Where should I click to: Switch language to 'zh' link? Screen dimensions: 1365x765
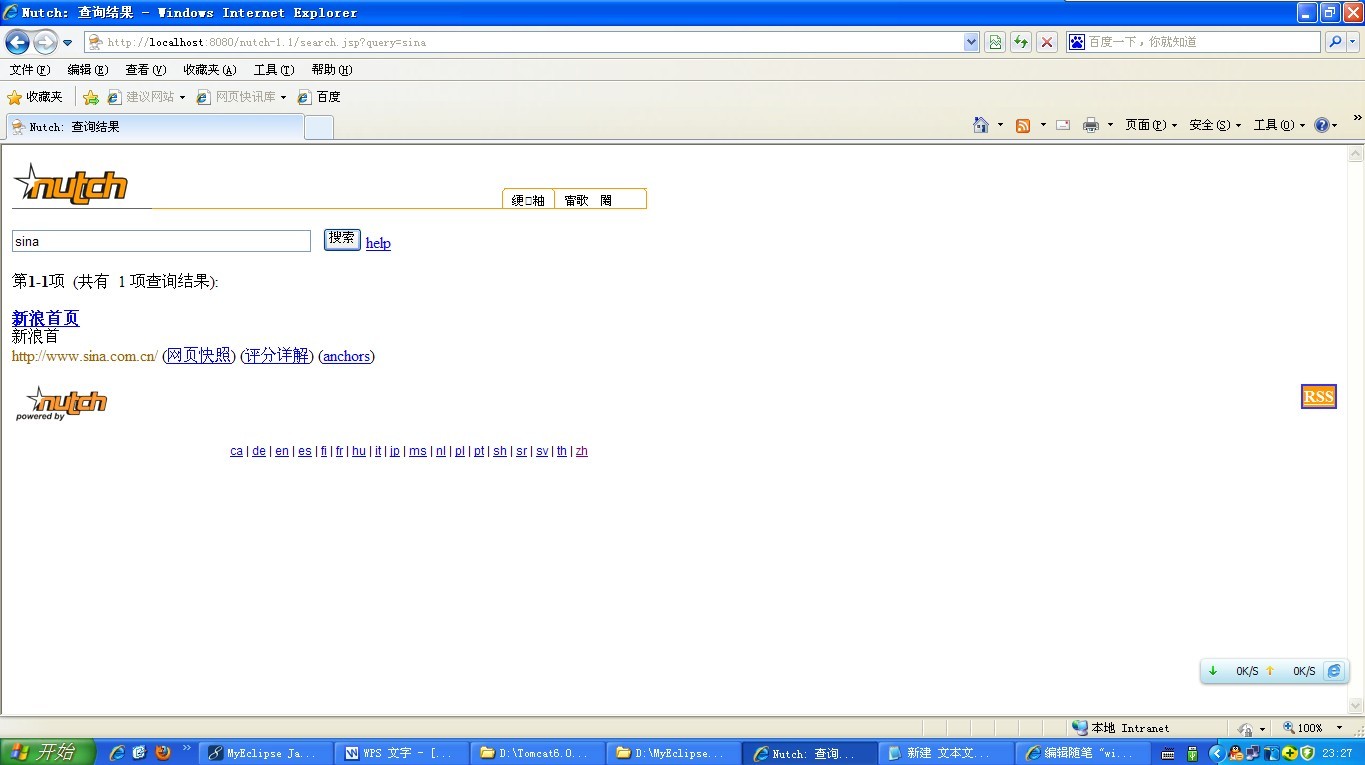point(582,451)
